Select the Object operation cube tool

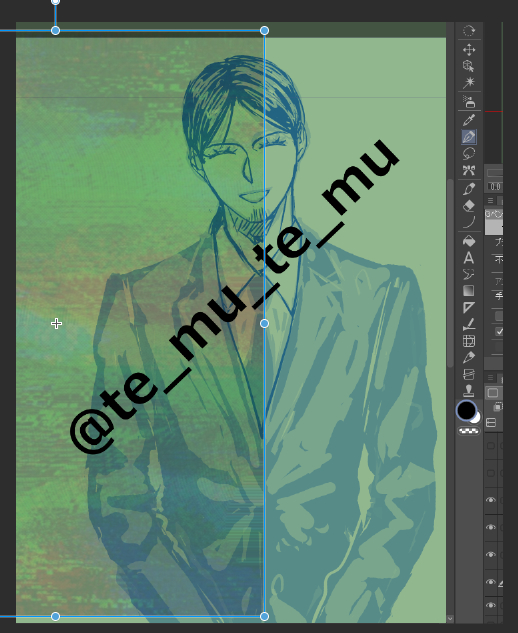(469, 66)
